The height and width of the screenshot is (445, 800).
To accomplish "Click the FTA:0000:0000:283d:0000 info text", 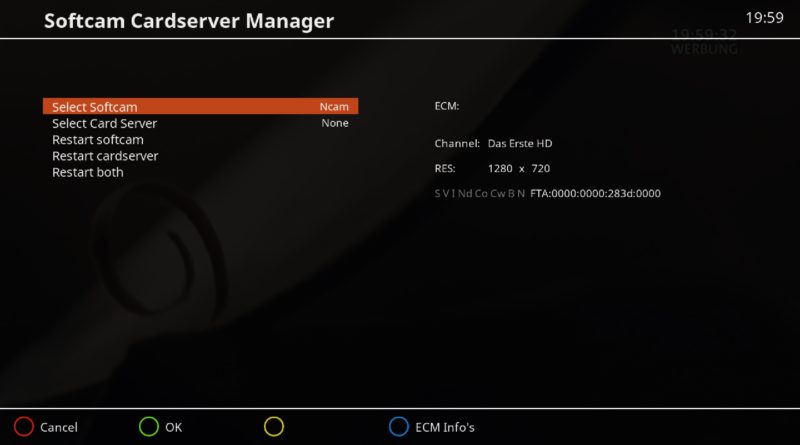I will click(595, 193).
